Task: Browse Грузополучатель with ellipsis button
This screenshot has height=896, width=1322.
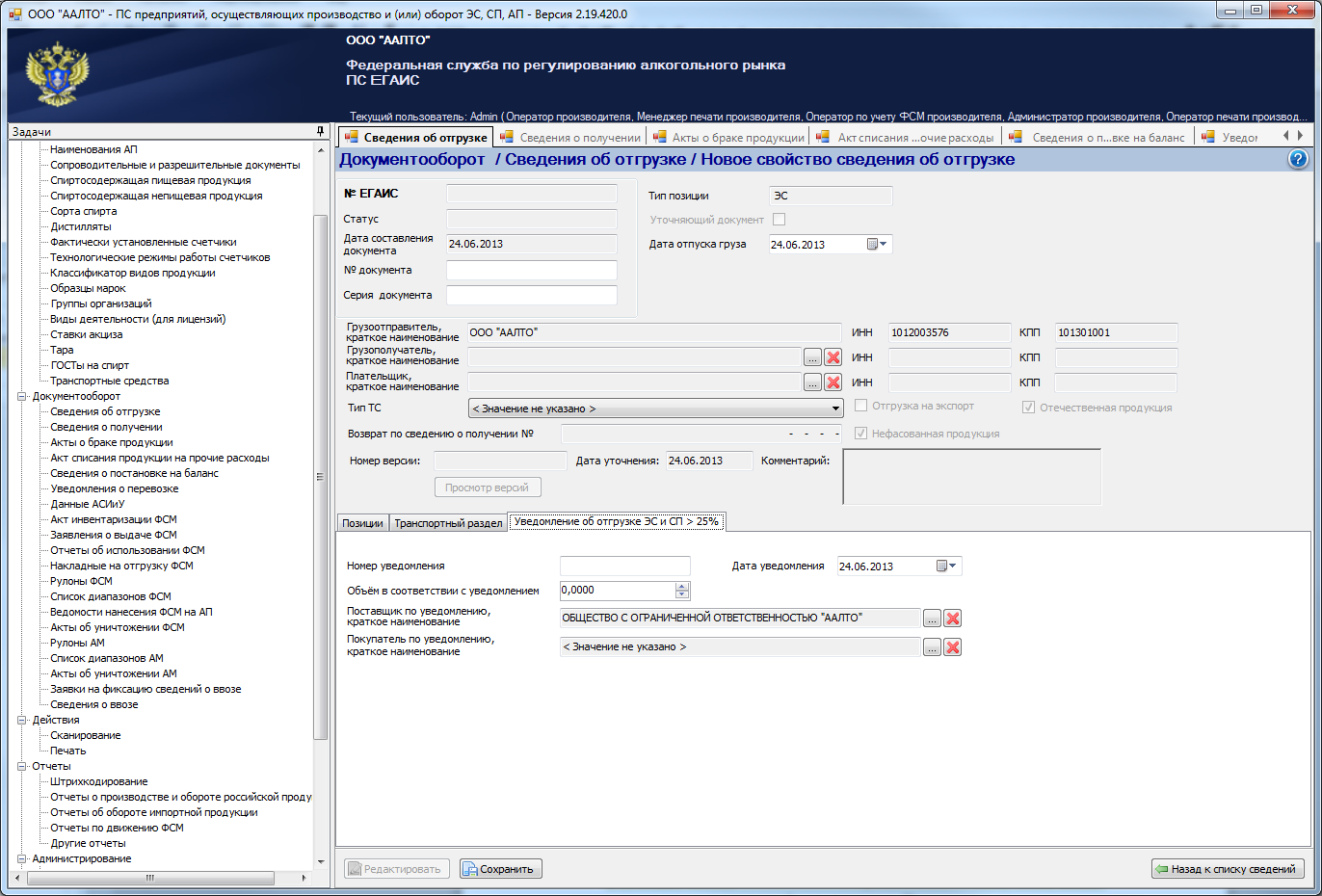Action: coord(813,357)
